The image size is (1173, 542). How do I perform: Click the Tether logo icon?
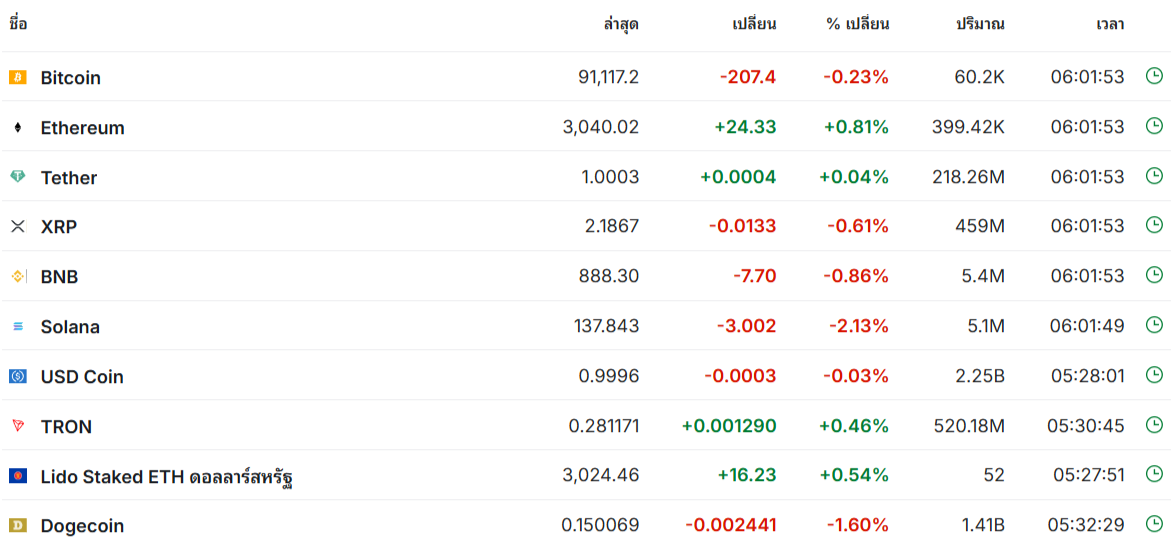(17, 177)
